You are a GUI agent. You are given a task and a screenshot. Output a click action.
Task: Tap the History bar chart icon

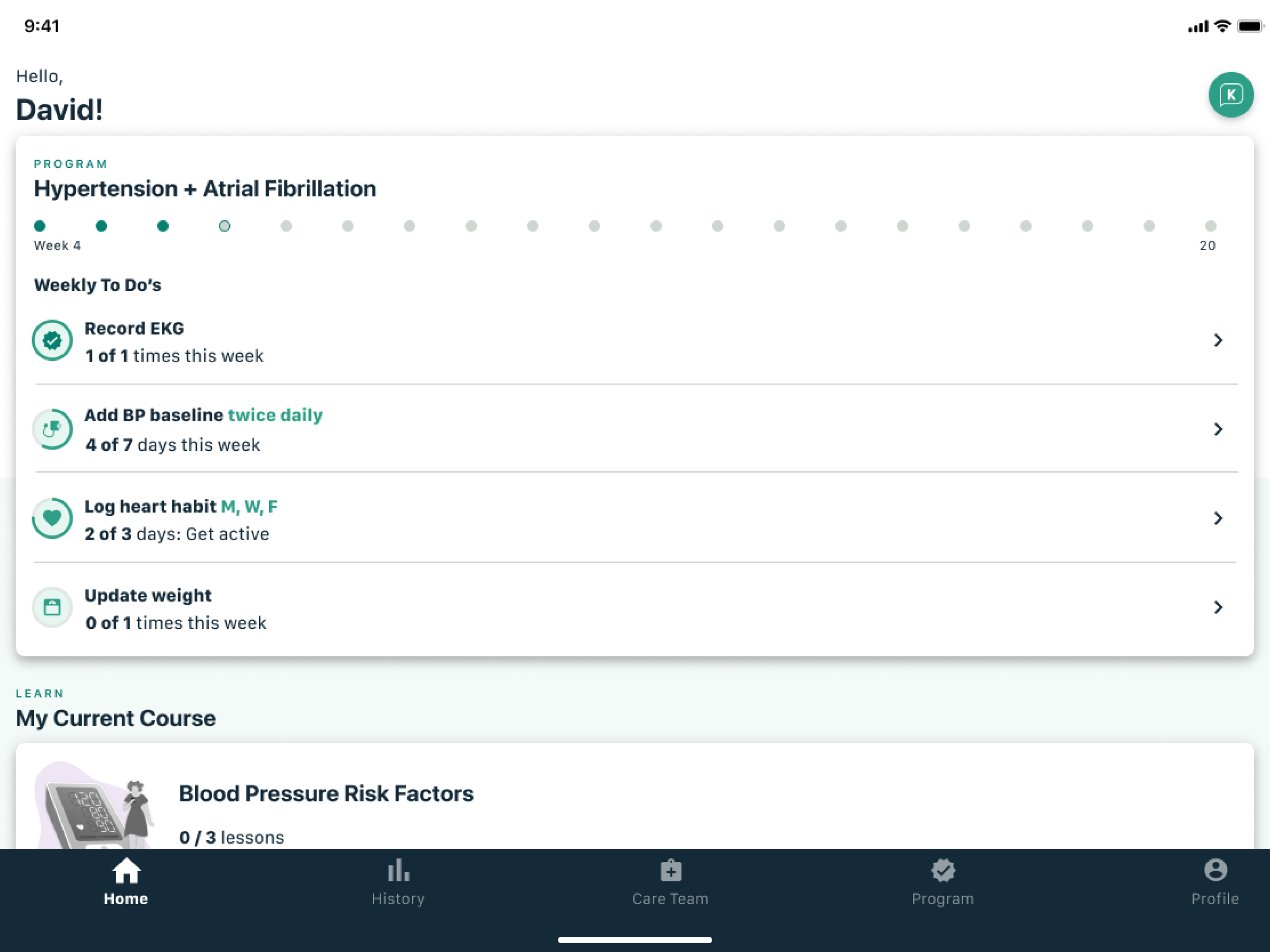[398, 871]
